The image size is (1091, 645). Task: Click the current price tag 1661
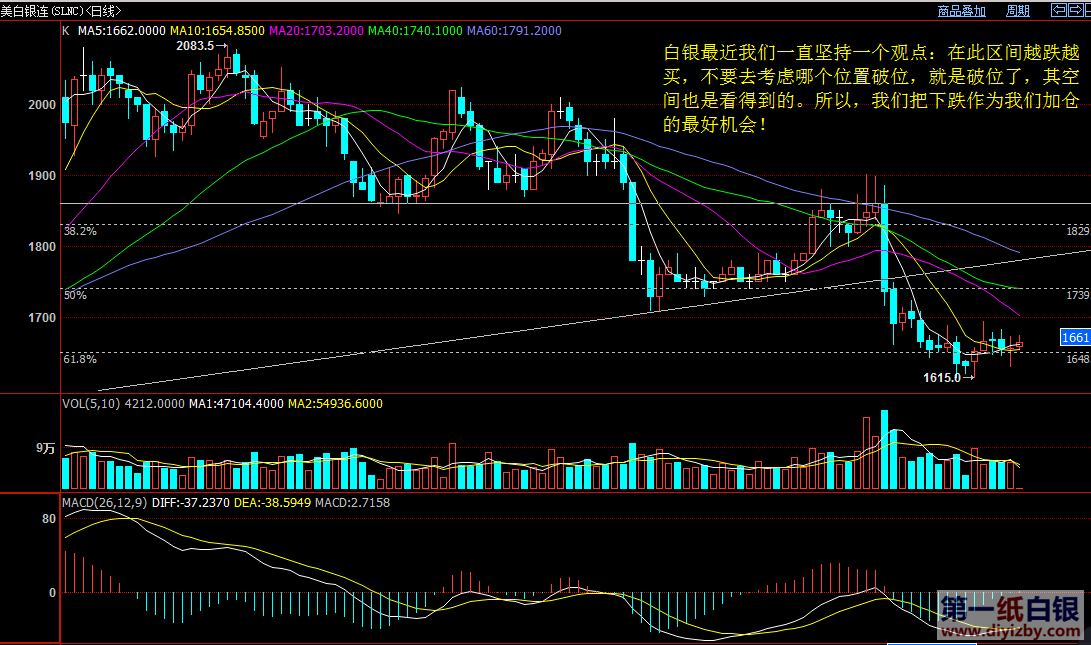pos(1073,338)
